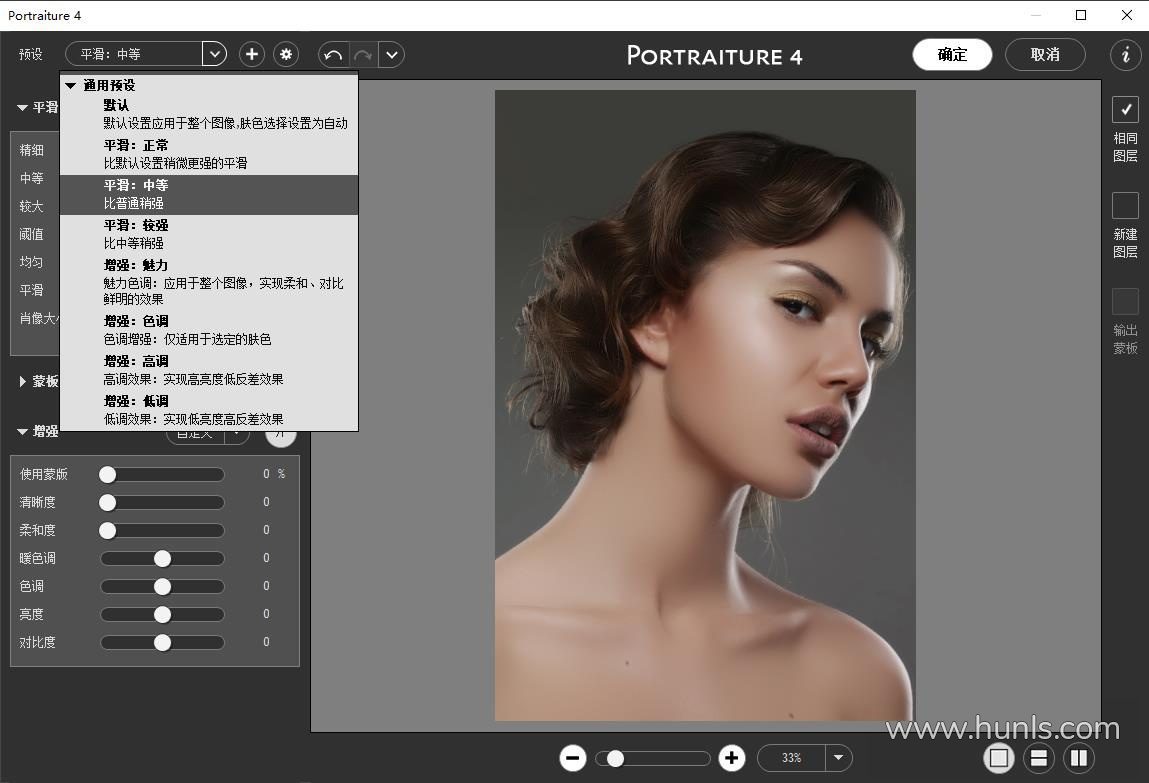Enable the 新建图层 checkbox

pyautogui.click(x=1125, y=205)
